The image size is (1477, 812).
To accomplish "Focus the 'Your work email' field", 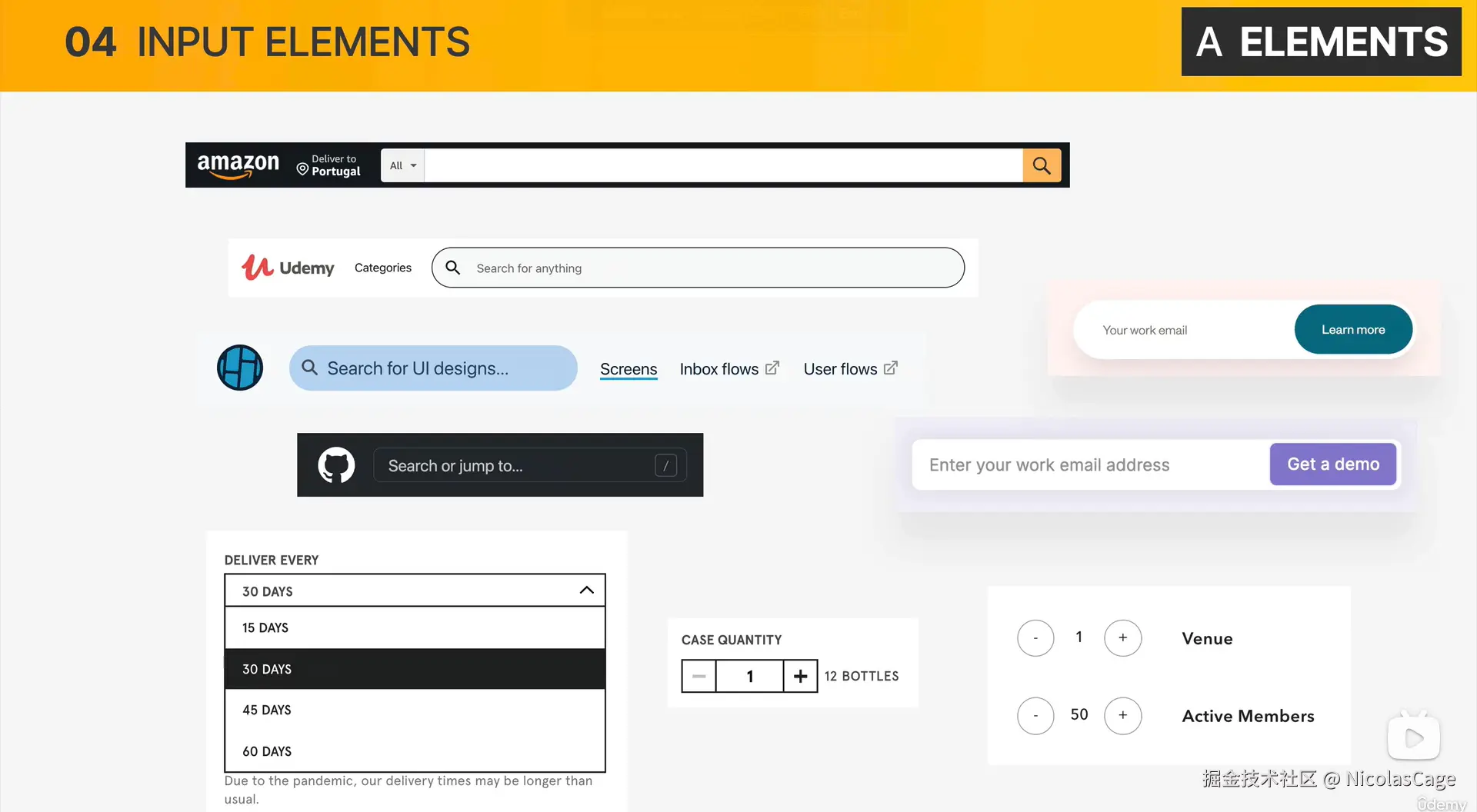I will coord(1185,330).
